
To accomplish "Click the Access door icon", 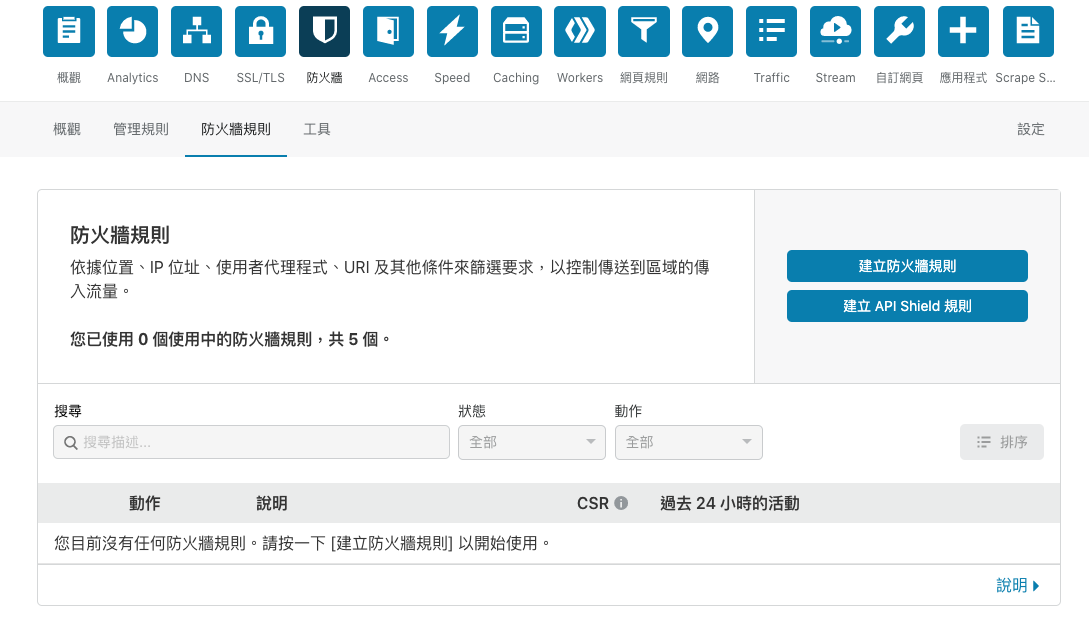I will pos(388,32).
